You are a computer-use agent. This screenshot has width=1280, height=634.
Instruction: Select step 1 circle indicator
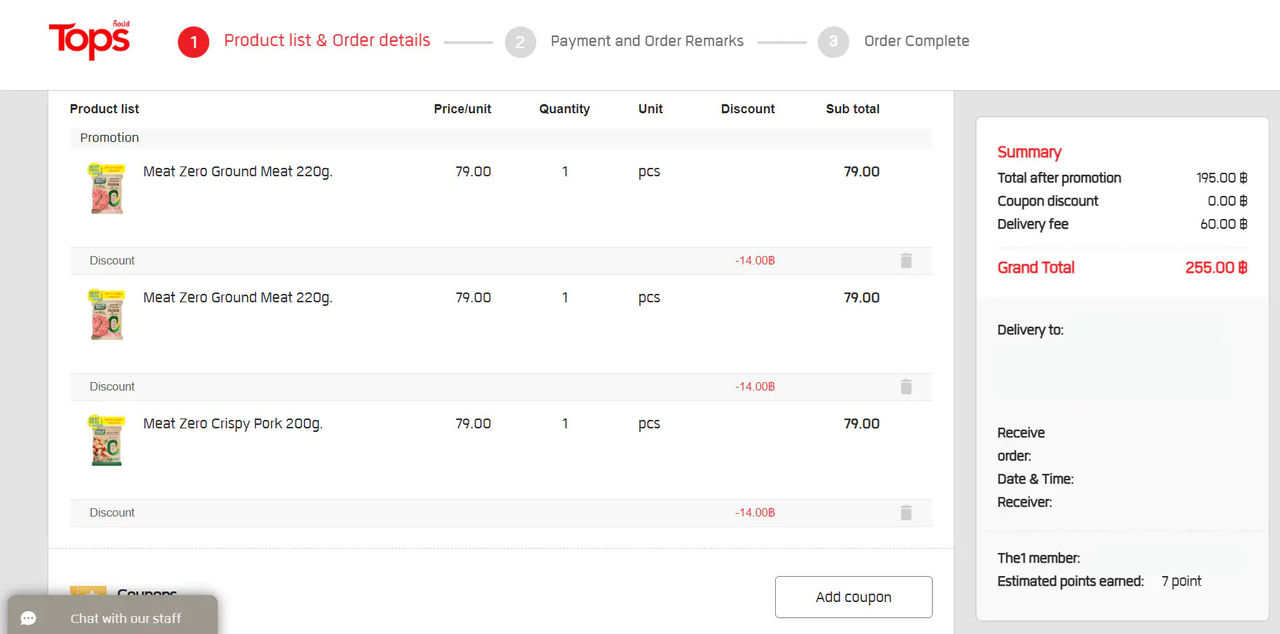[x=193, y=42]
